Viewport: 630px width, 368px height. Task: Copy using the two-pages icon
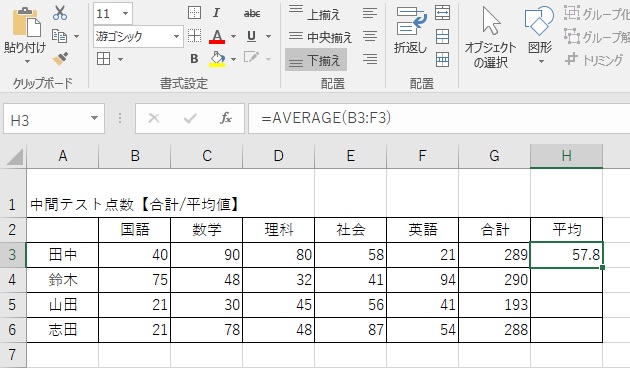(x=59, y=36)
